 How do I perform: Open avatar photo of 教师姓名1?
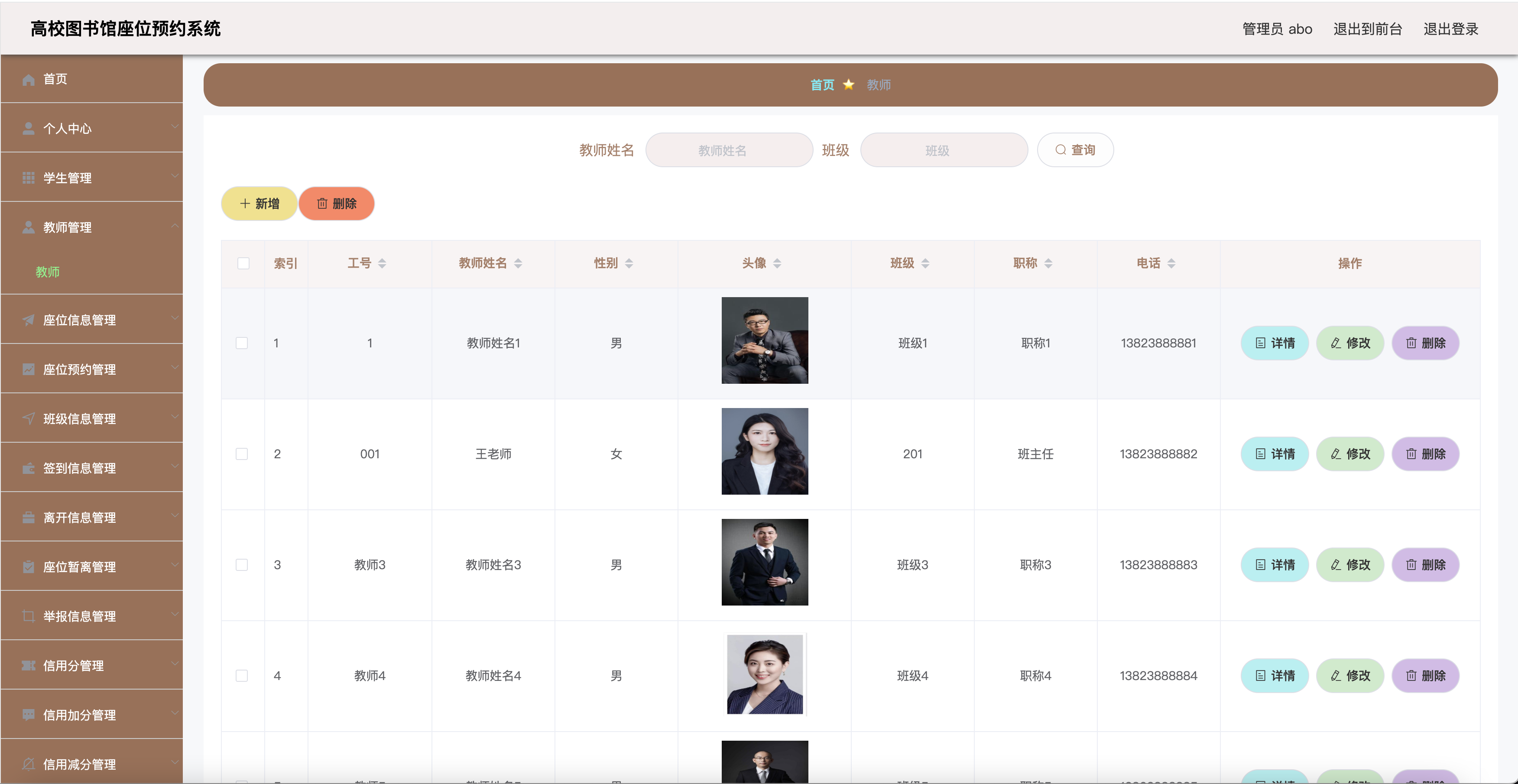pos(765,340)
